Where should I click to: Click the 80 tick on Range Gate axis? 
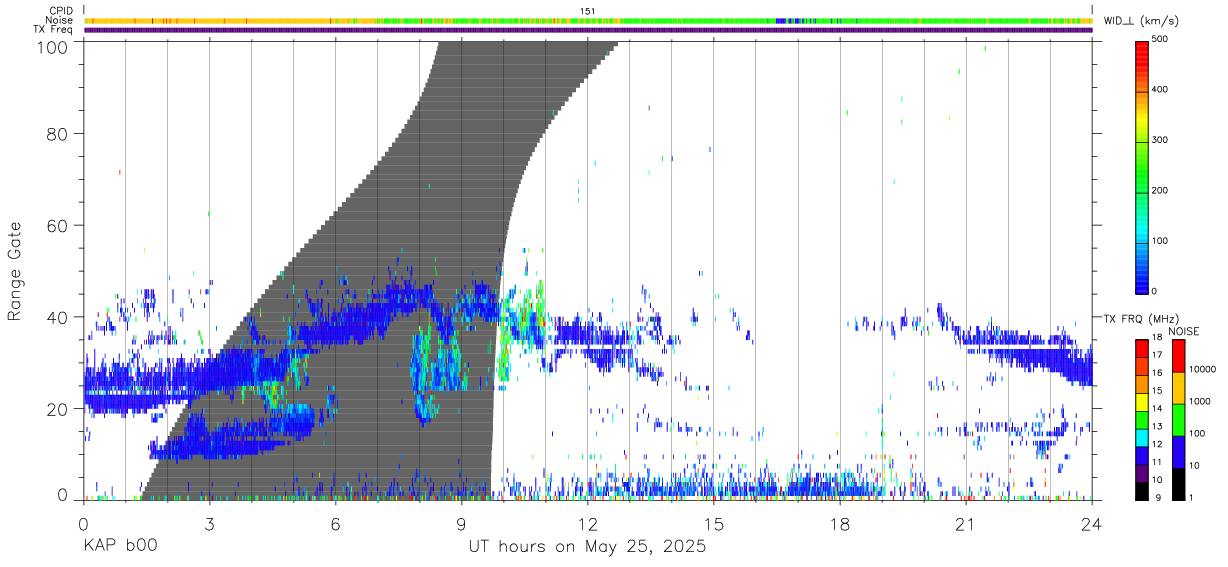point(57,134)
